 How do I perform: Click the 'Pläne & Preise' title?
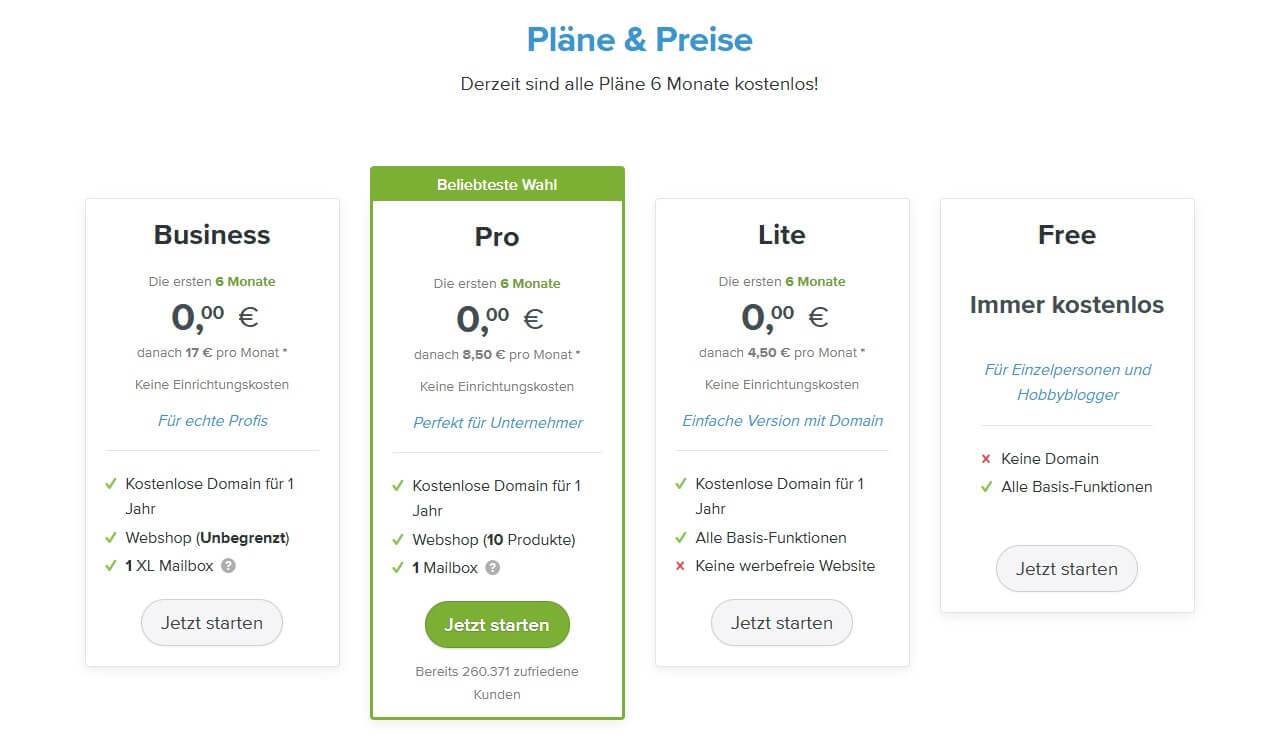coord(640,40)
